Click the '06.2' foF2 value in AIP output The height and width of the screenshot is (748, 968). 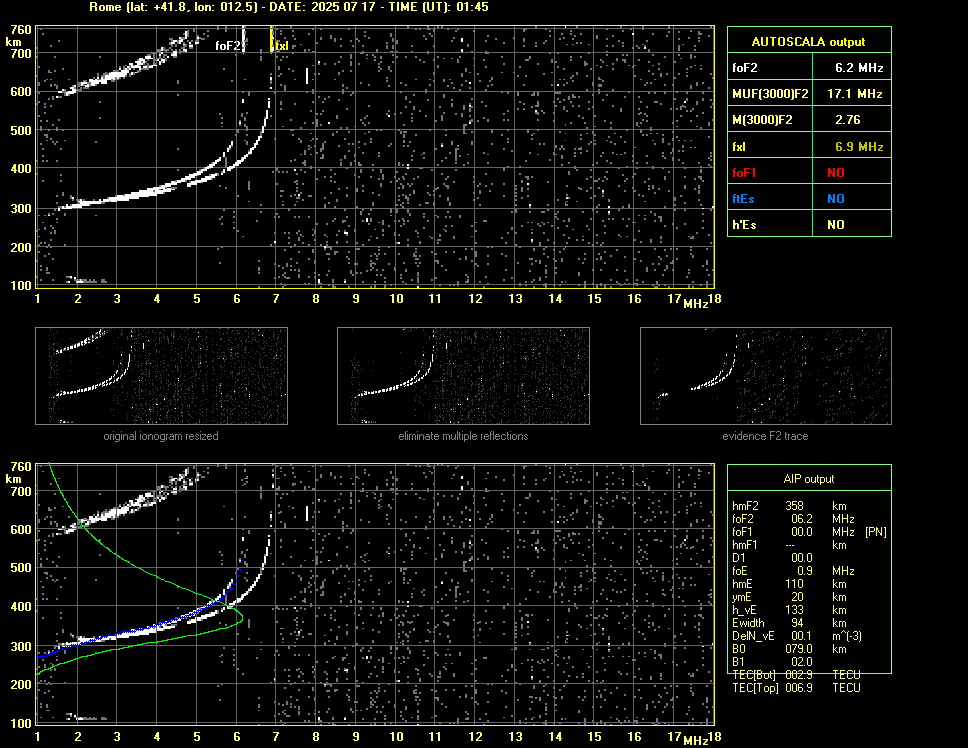[x=802, y=519]
